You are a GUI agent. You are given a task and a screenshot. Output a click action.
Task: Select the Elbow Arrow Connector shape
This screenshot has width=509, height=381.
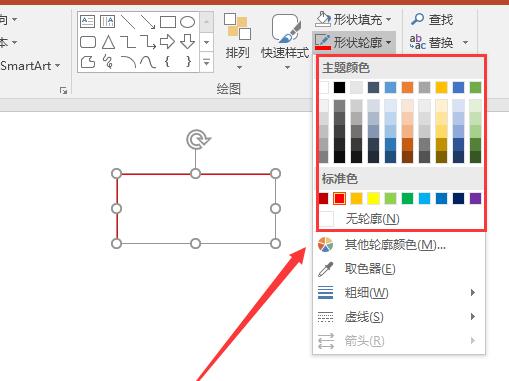coord(148,42)
